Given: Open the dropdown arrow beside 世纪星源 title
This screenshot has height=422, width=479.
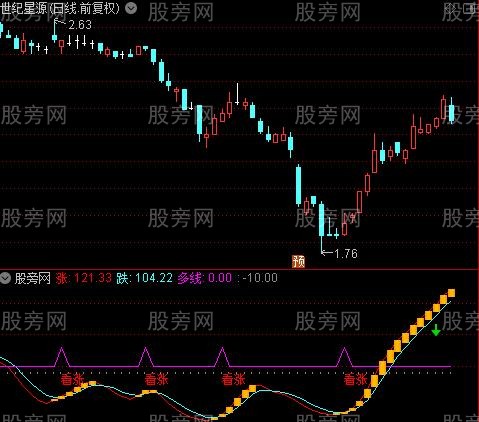Looking at the screenshot, I should click(x=131, y=8).
